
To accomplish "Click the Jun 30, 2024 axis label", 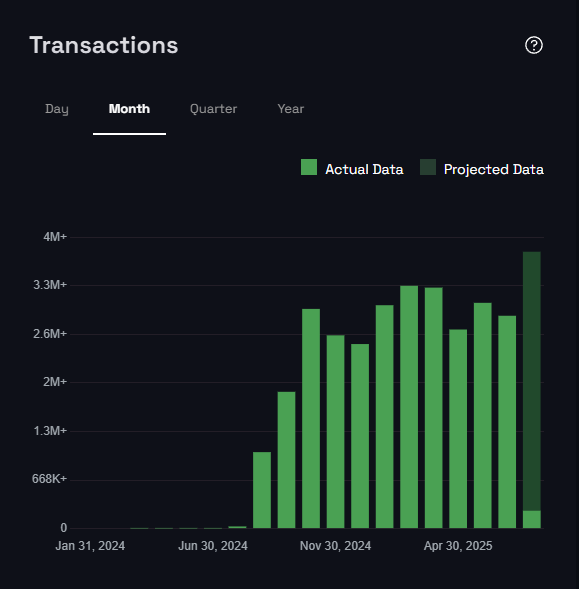I will coord(213,546).
